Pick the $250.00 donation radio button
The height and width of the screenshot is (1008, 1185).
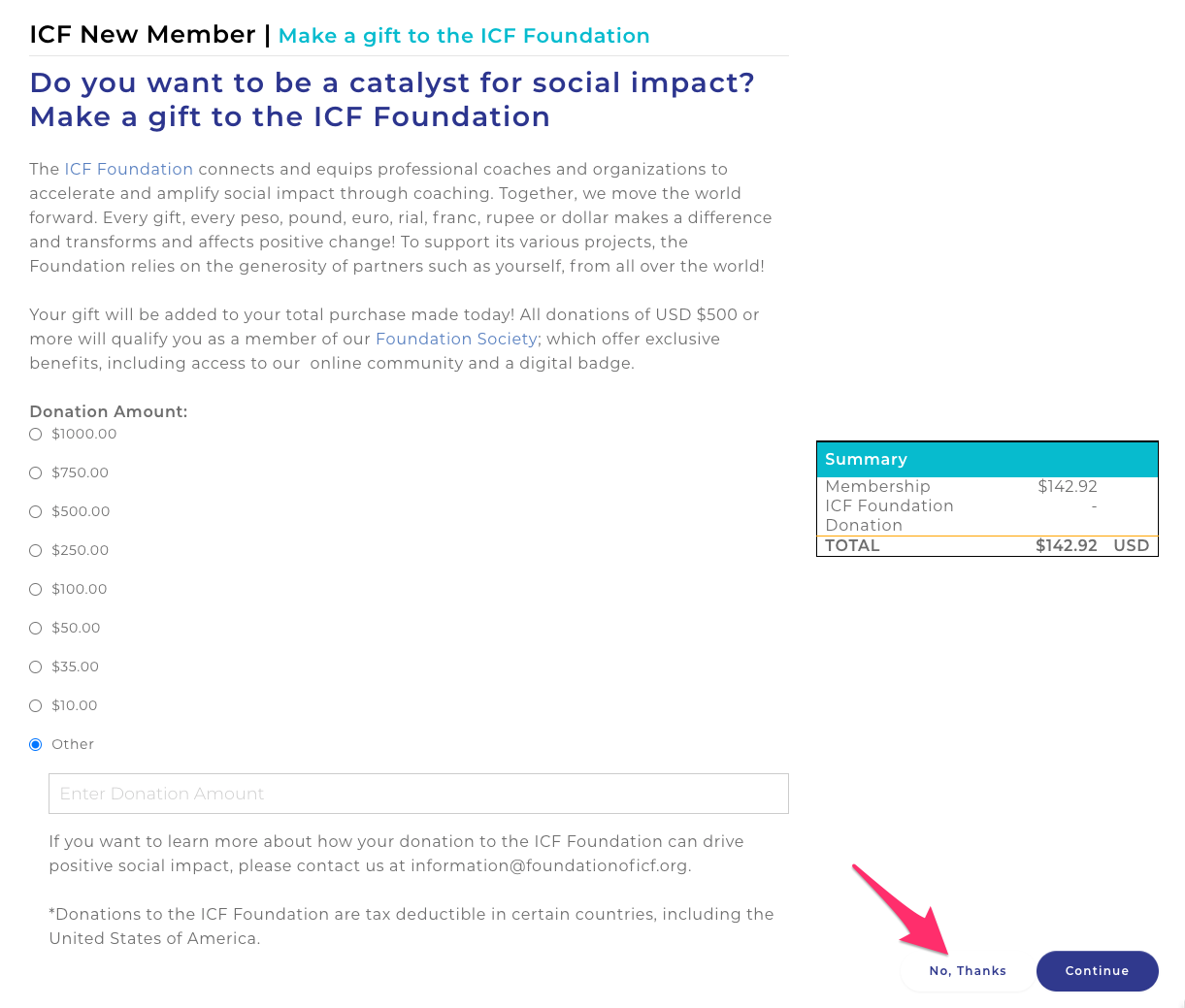click(x=36, y=551)
